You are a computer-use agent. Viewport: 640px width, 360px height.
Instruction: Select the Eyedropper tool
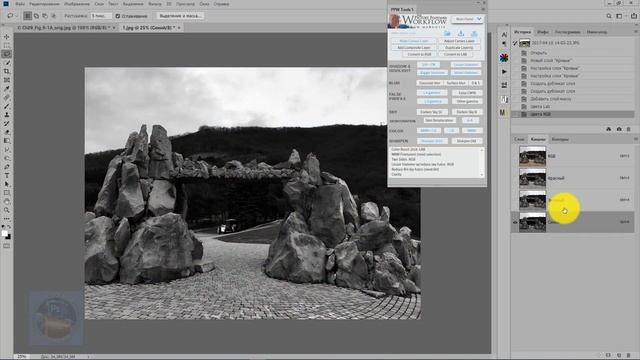click(7, 89)
